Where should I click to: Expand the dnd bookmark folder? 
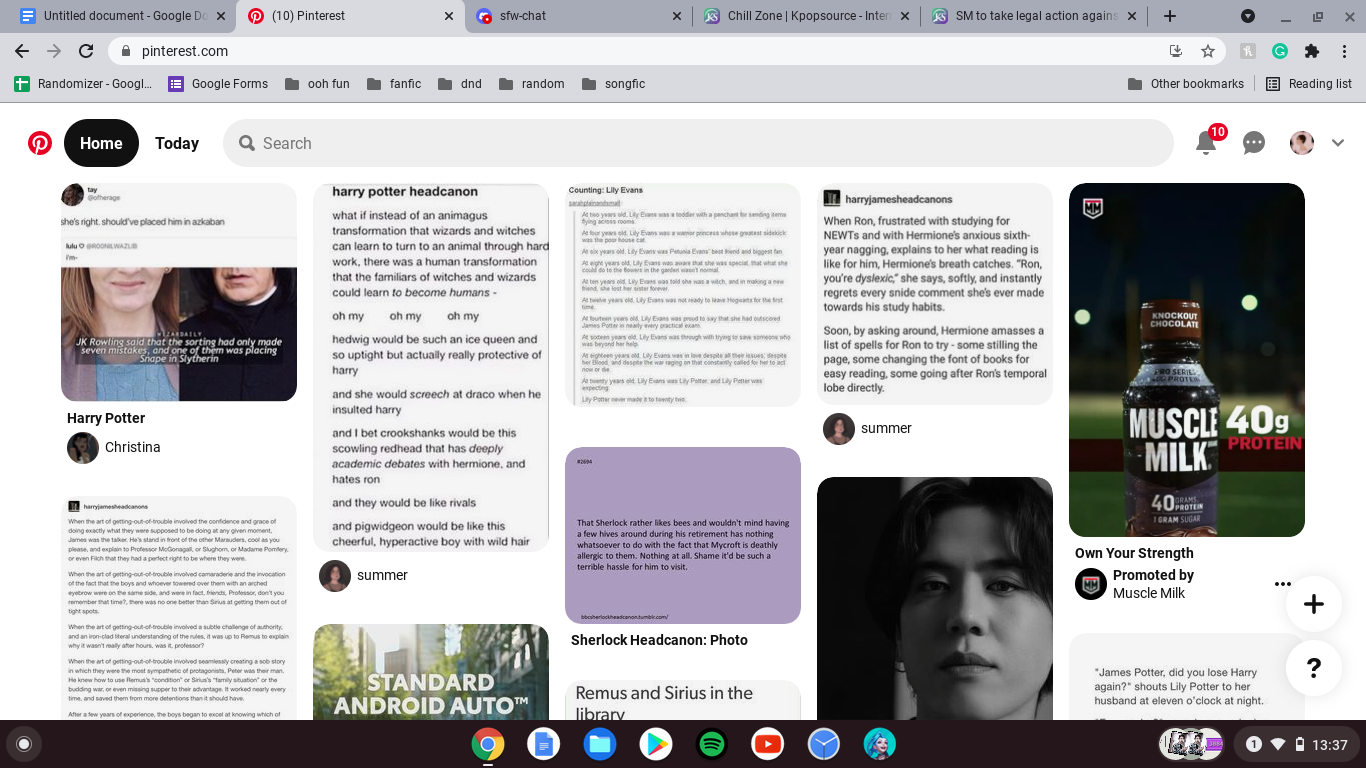pyautogui.click(x=460, y=84)
